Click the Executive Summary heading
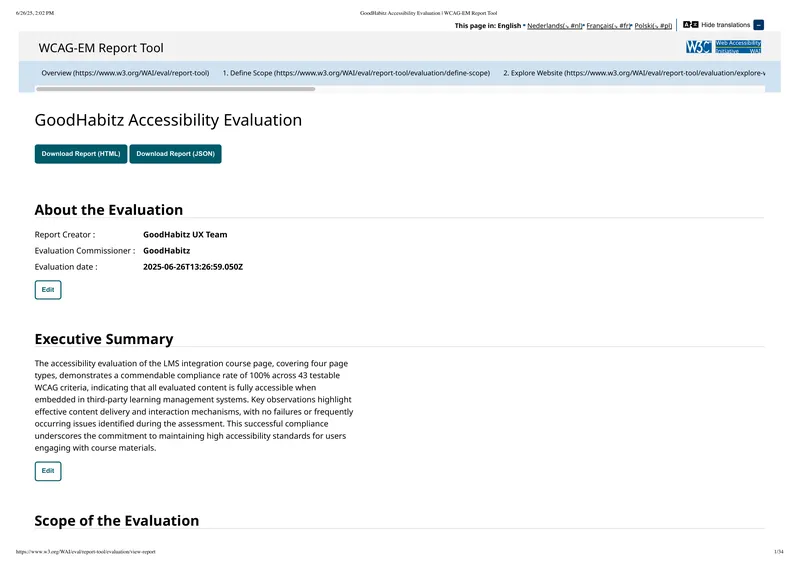 coord(104,339)
